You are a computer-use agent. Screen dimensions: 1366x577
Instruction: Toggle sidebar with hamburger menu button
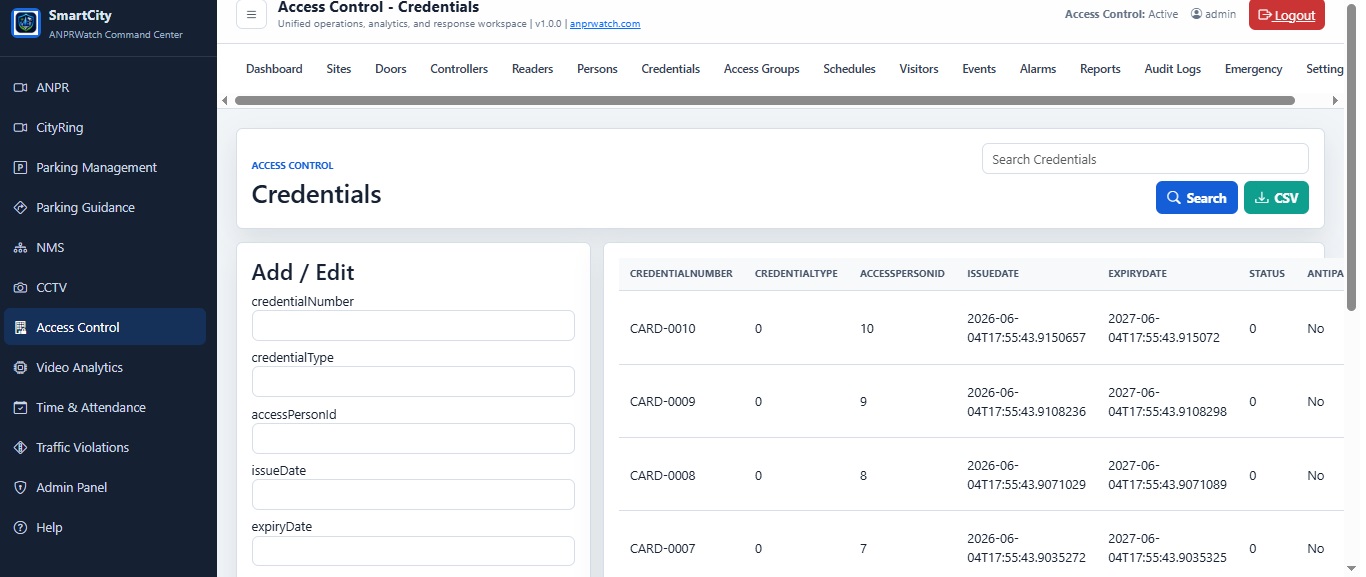pos(251,14)
